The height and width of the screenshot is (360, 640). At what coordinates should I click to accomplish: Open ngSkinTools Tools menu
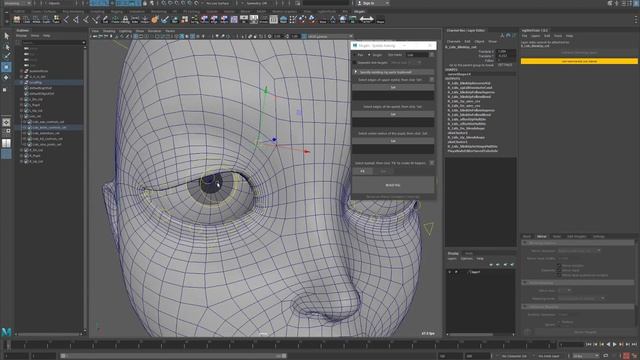558,36
